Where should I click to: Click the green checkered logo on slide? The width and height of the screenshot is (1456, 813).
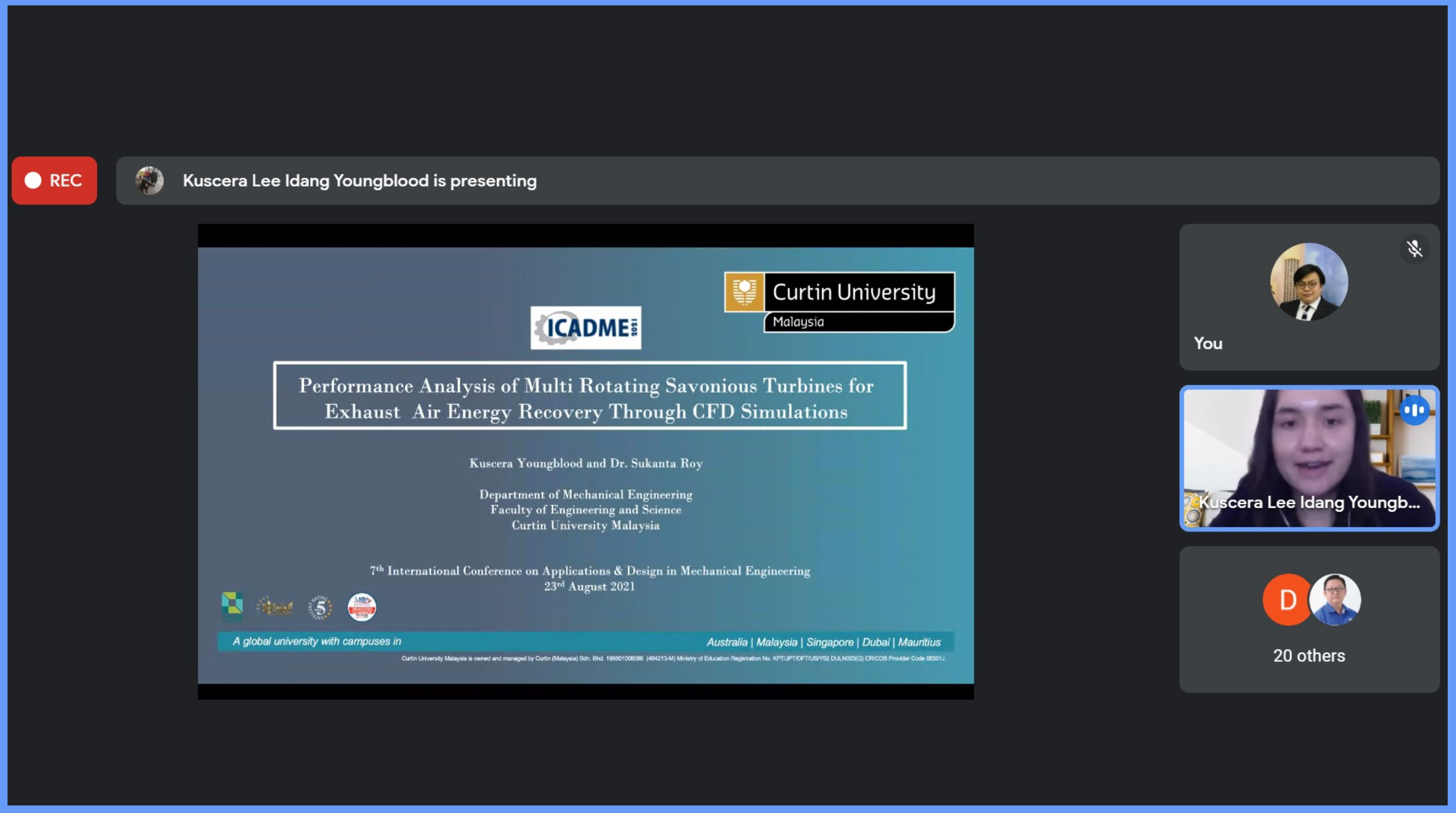(232, 605)
